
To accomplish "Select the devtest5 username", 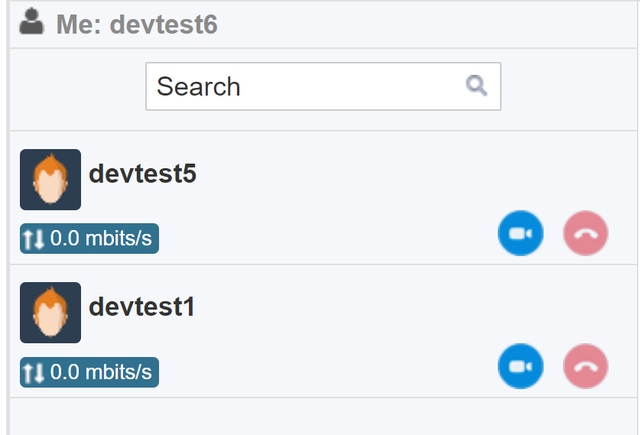I will [x=143, y=174].
